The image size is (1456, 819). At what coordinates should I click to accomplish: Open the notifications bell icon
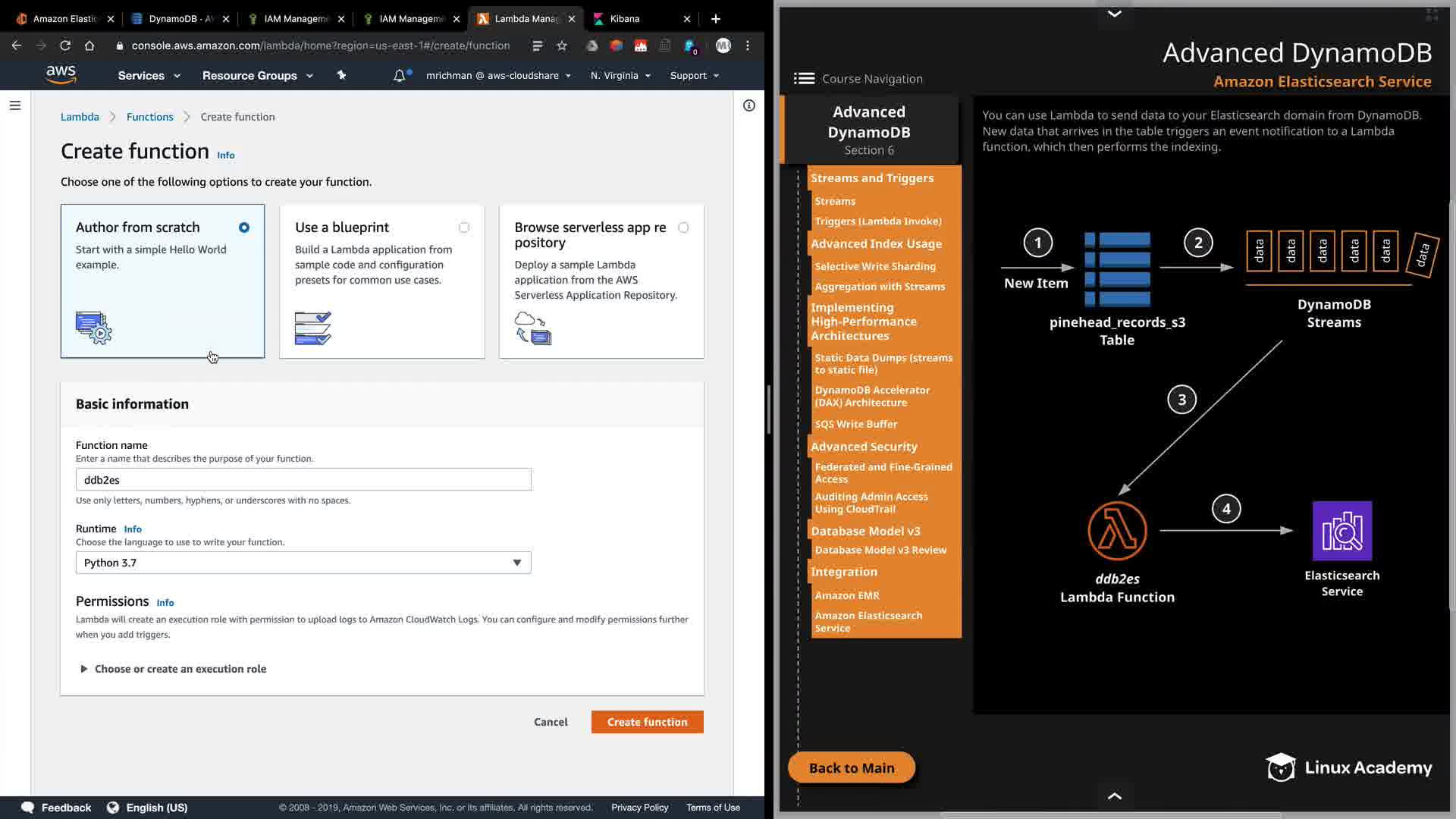(x=399, y=76)
